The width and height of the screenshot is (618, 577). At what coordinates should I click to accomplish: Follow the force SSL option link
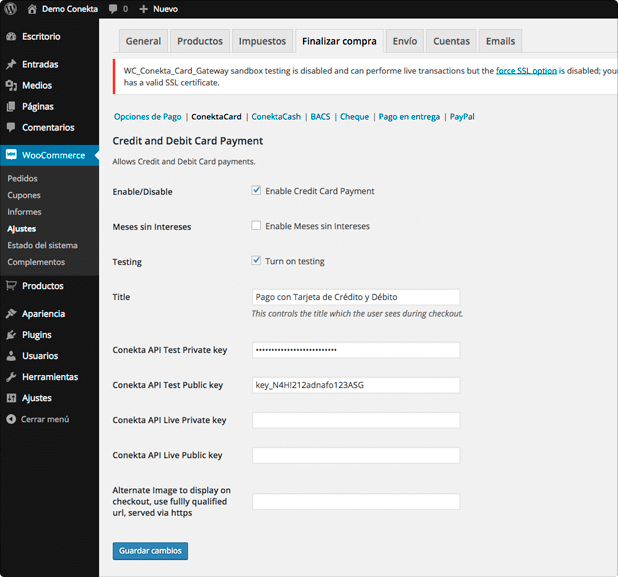(x=526, y=71)
